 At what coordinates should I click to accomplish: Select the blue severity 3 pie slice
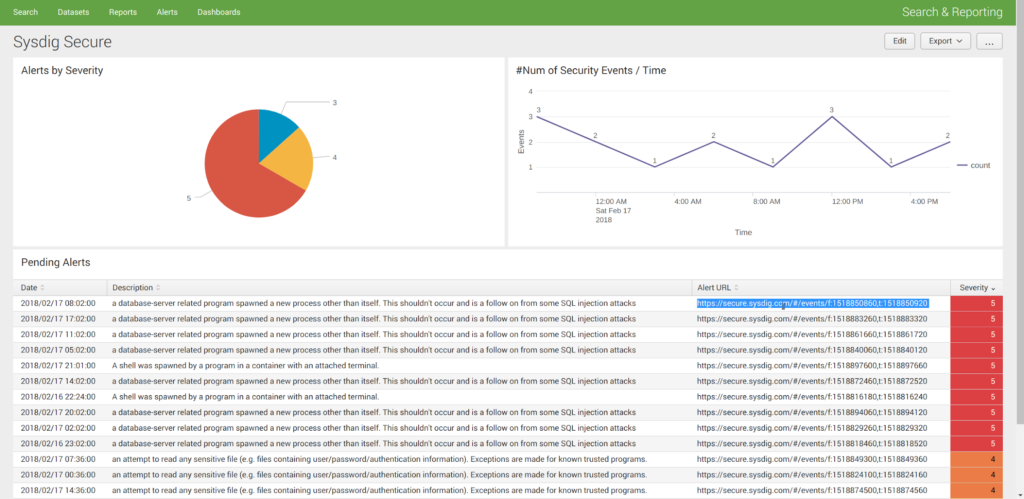(x=276, y=130)
